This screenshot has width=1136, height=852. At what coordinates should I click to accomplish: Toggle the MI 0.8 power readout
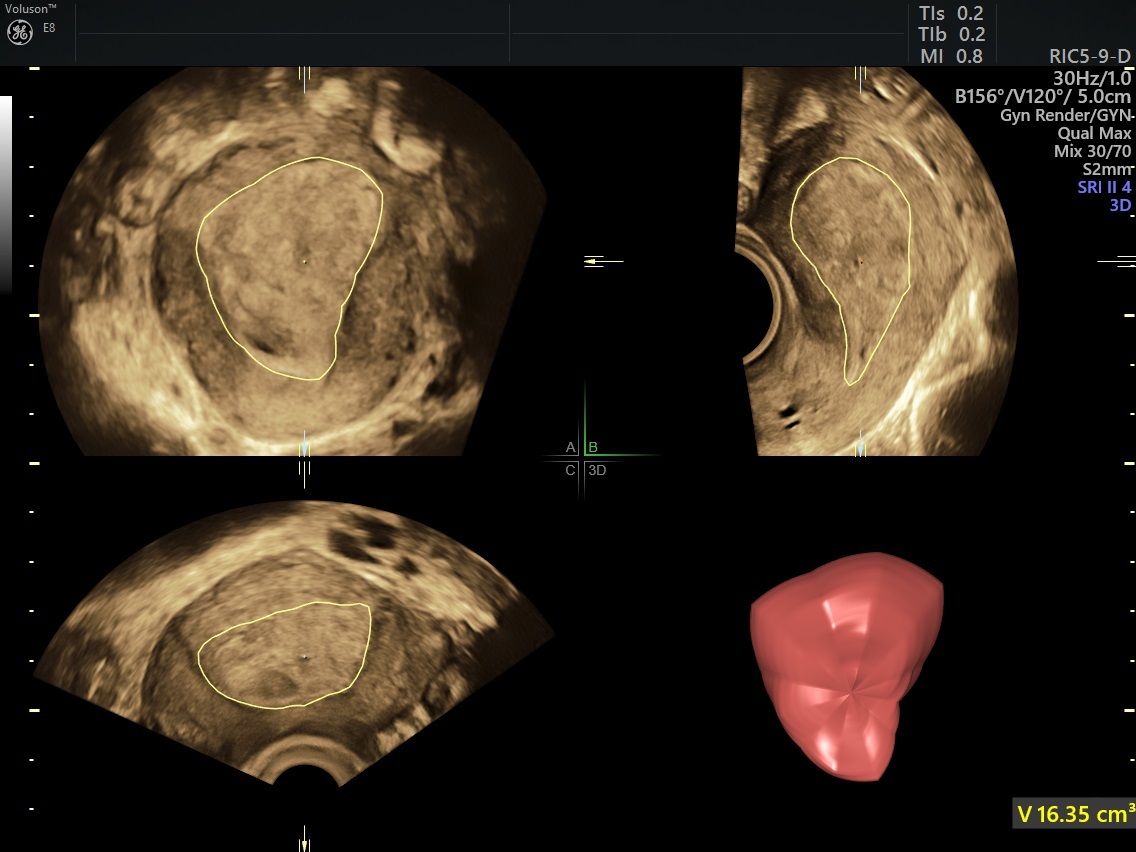[949, 56]
